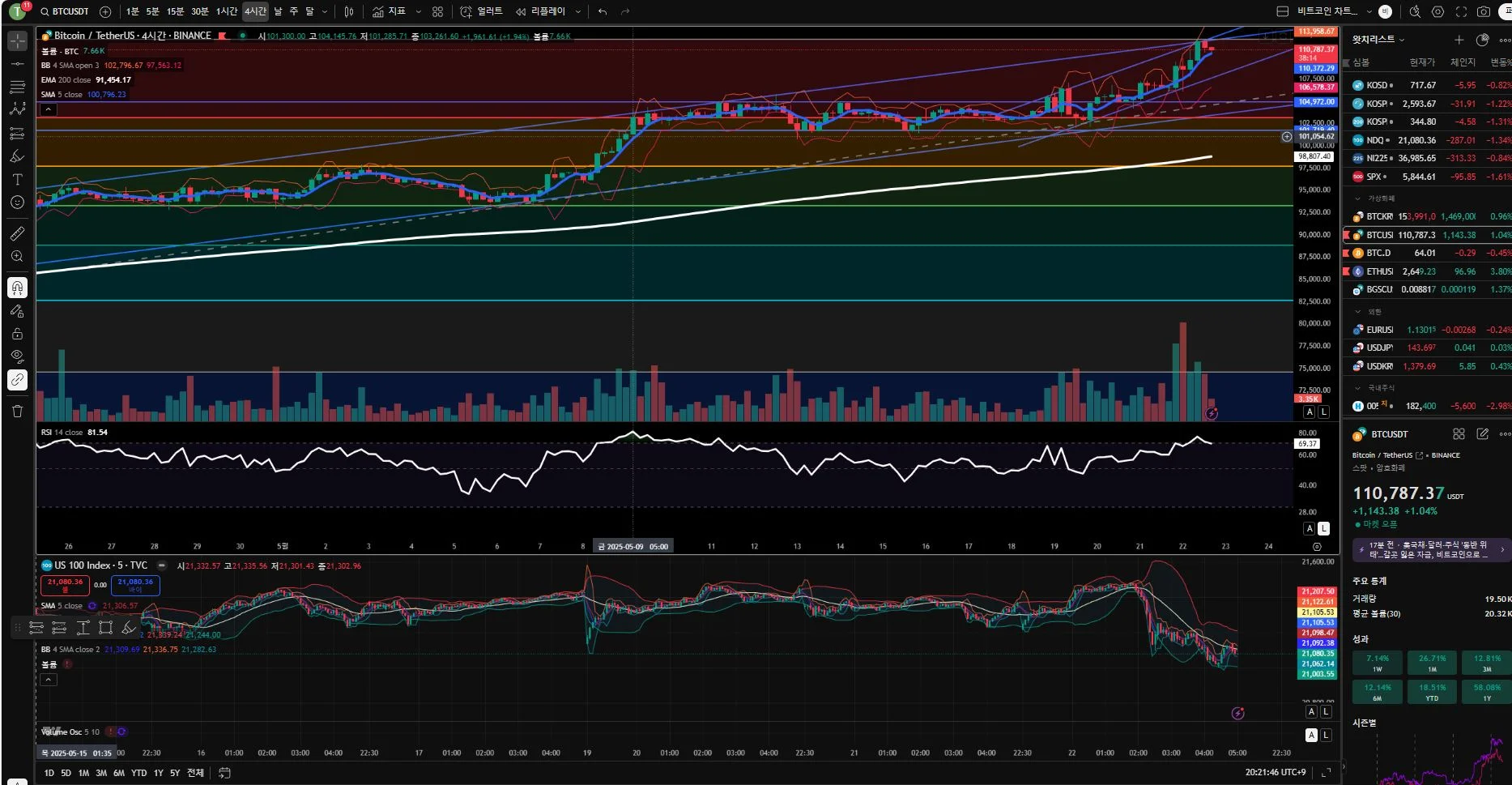
Task: Open the alert (얼러트) clock icon
Action: pos(466,11)
